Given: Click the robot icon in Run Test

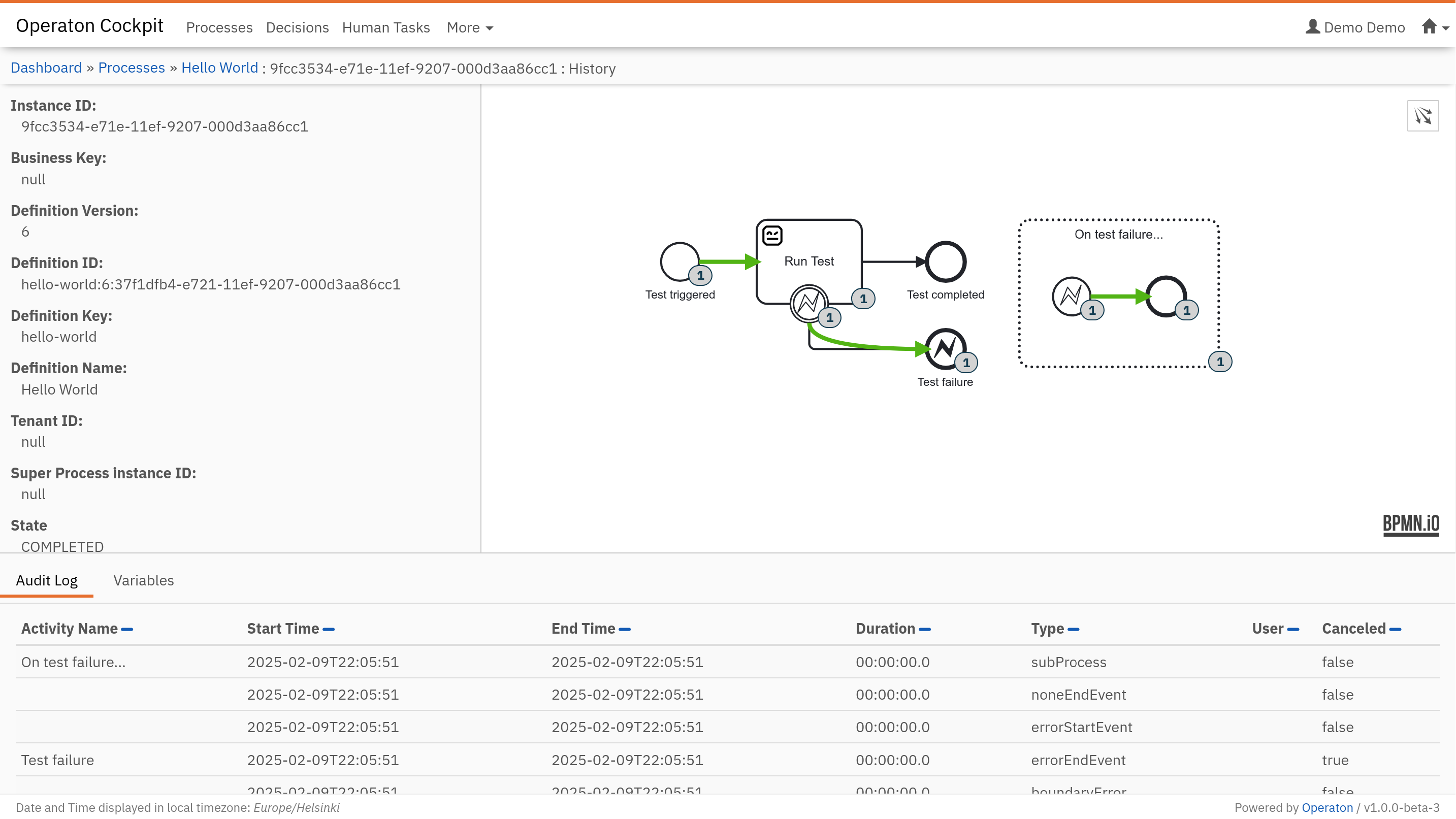Looking at the screenshot, I should [772, 235].
